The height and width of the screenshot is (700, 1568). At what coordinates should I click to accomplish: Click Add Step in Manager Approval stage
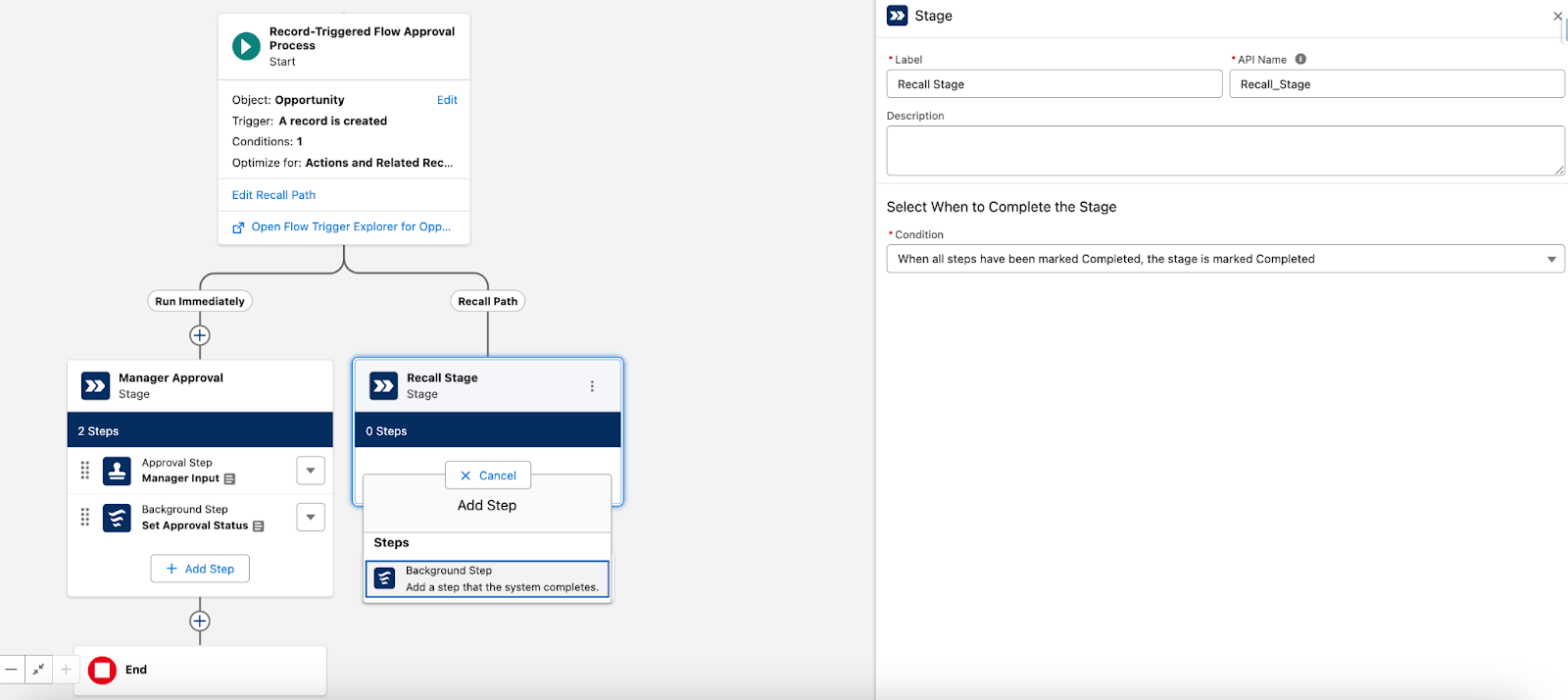pos(200,569)
